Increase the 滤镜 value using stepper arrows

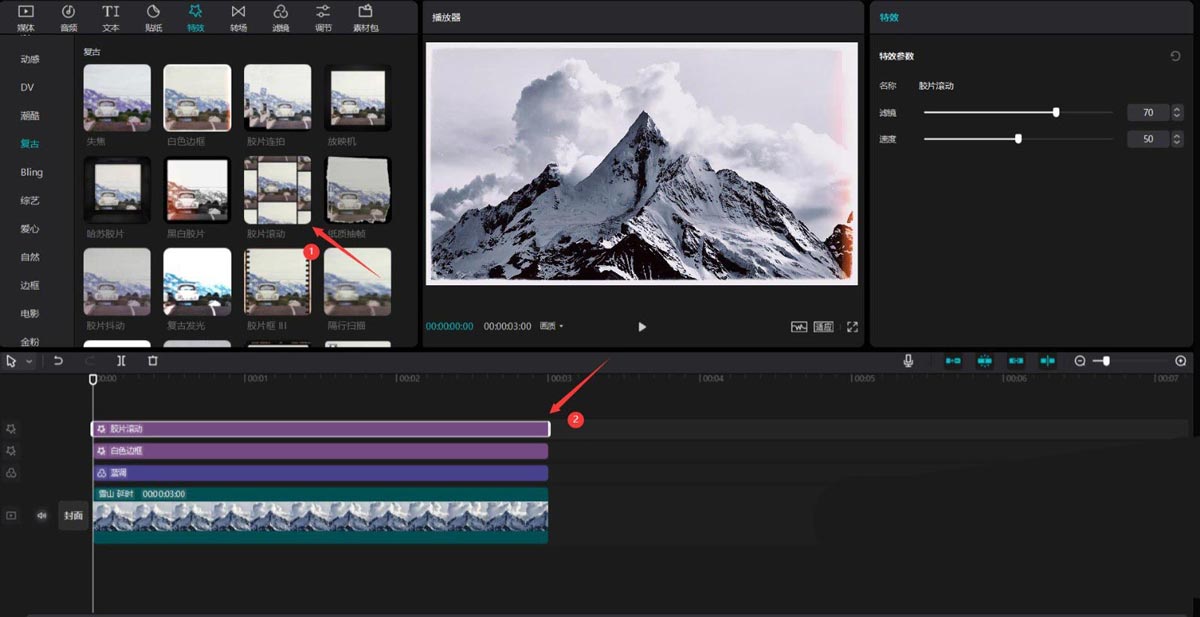coord(1177,109)
